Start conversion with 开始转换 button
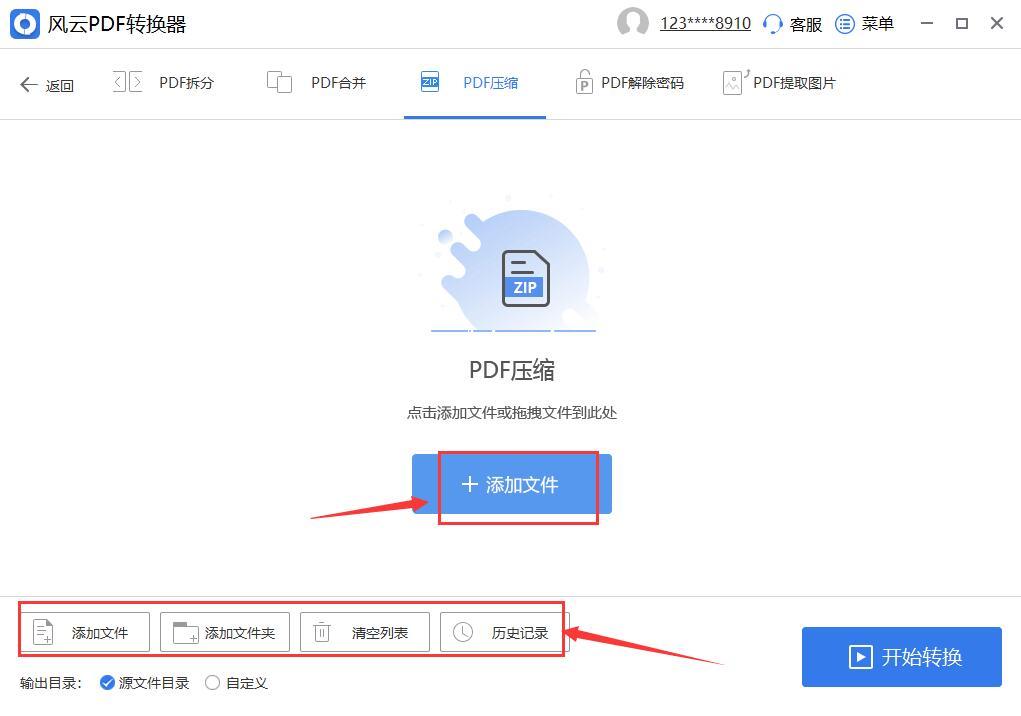1021x716 pixels. click(901, 656)
